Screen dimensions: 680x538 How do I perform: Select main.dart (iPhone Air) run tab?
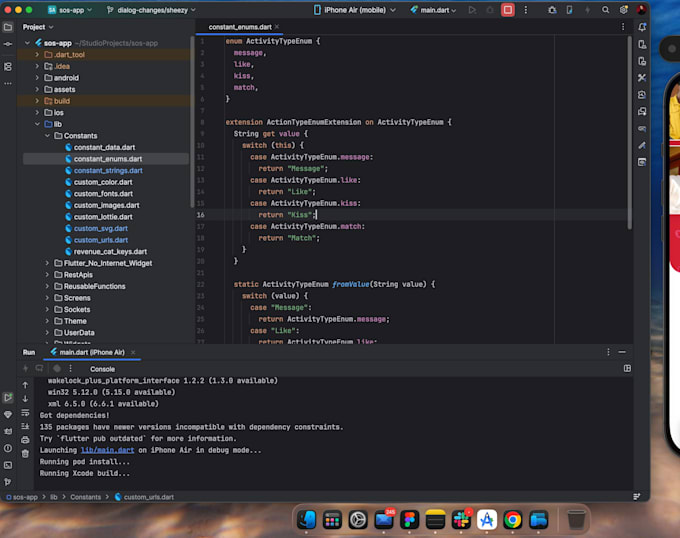pyautogui.click(x=92, y=352)
